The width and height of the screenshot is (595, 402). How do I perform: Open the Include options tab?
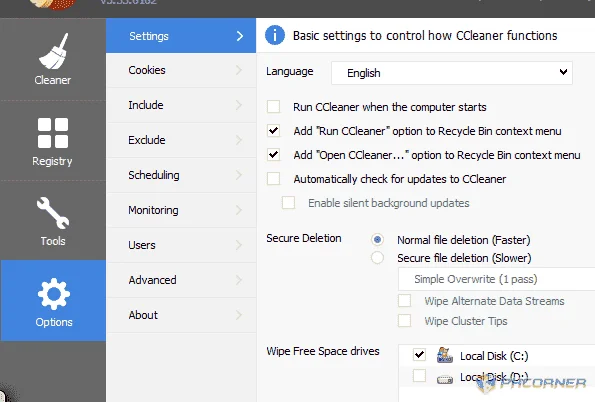pyautogui.click(x=181, y=105)
